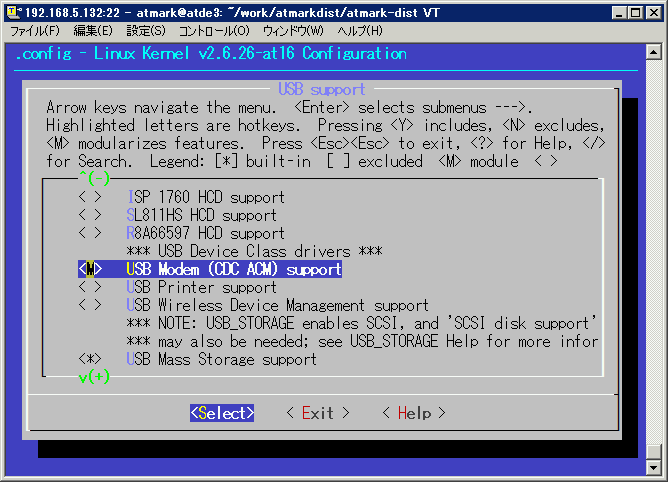668x482 pixels.
Task: Click the .config Linux Kernel Configuration heading
Action: click(x=211, y=54)
